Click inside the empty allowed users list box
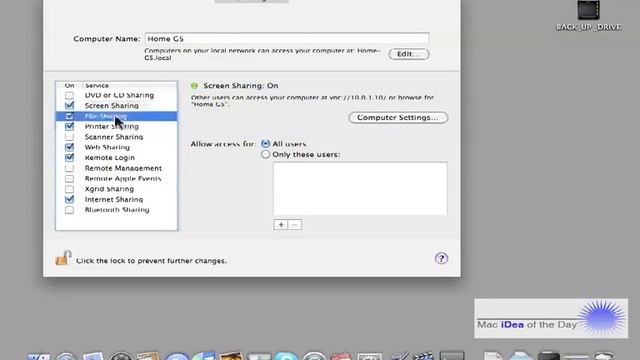Viewport: 640px width, 360px height. (360, 189)
